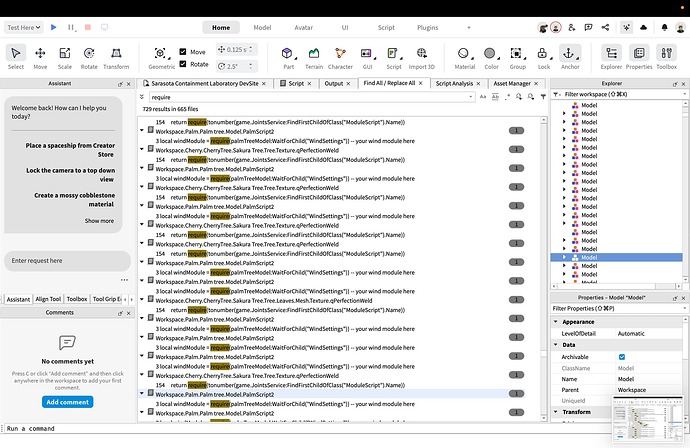Select the Select tool
This screenshot has height=448, width=690.
click(x=16, y=58)
